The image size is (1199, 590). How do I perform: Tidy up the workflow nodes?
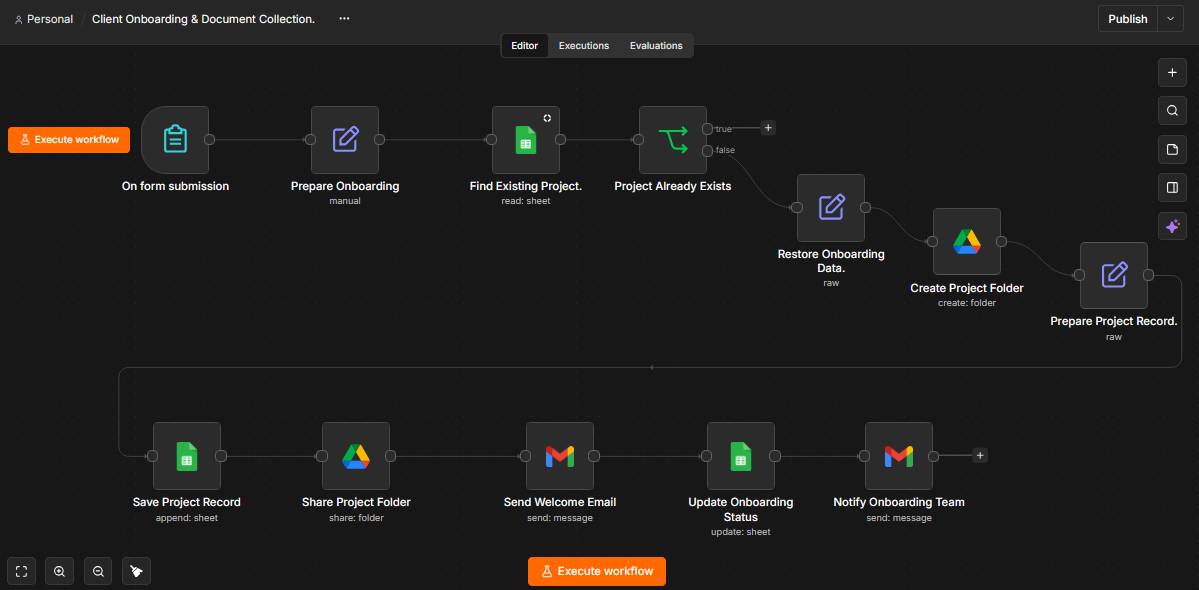tap(136, 571)
